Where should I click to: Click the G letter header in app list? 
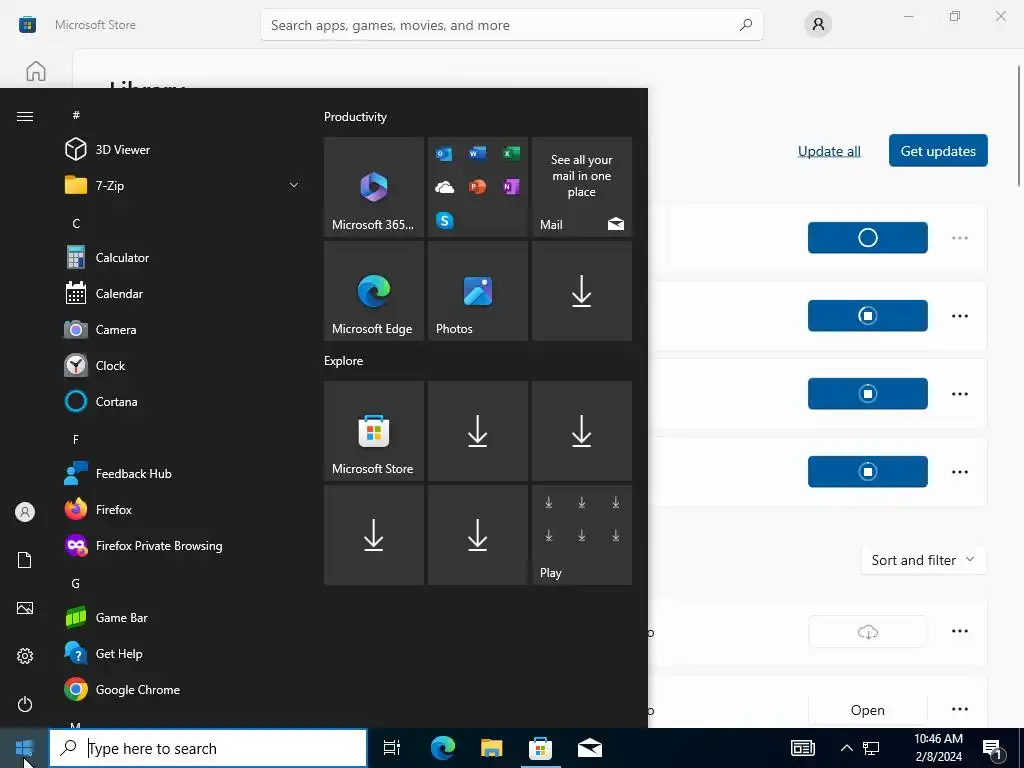coord(76,584)
